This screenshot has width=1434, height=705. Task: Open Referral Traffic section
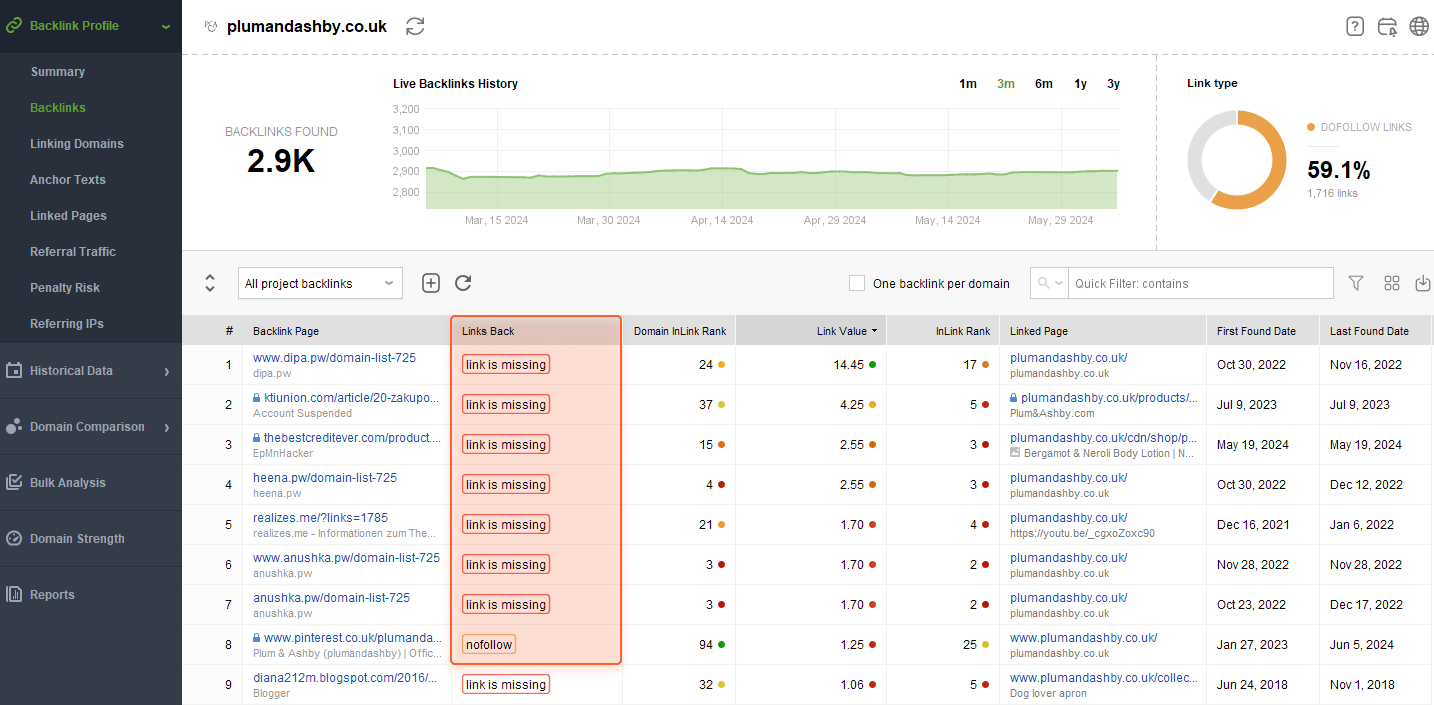tap(73, 252)
